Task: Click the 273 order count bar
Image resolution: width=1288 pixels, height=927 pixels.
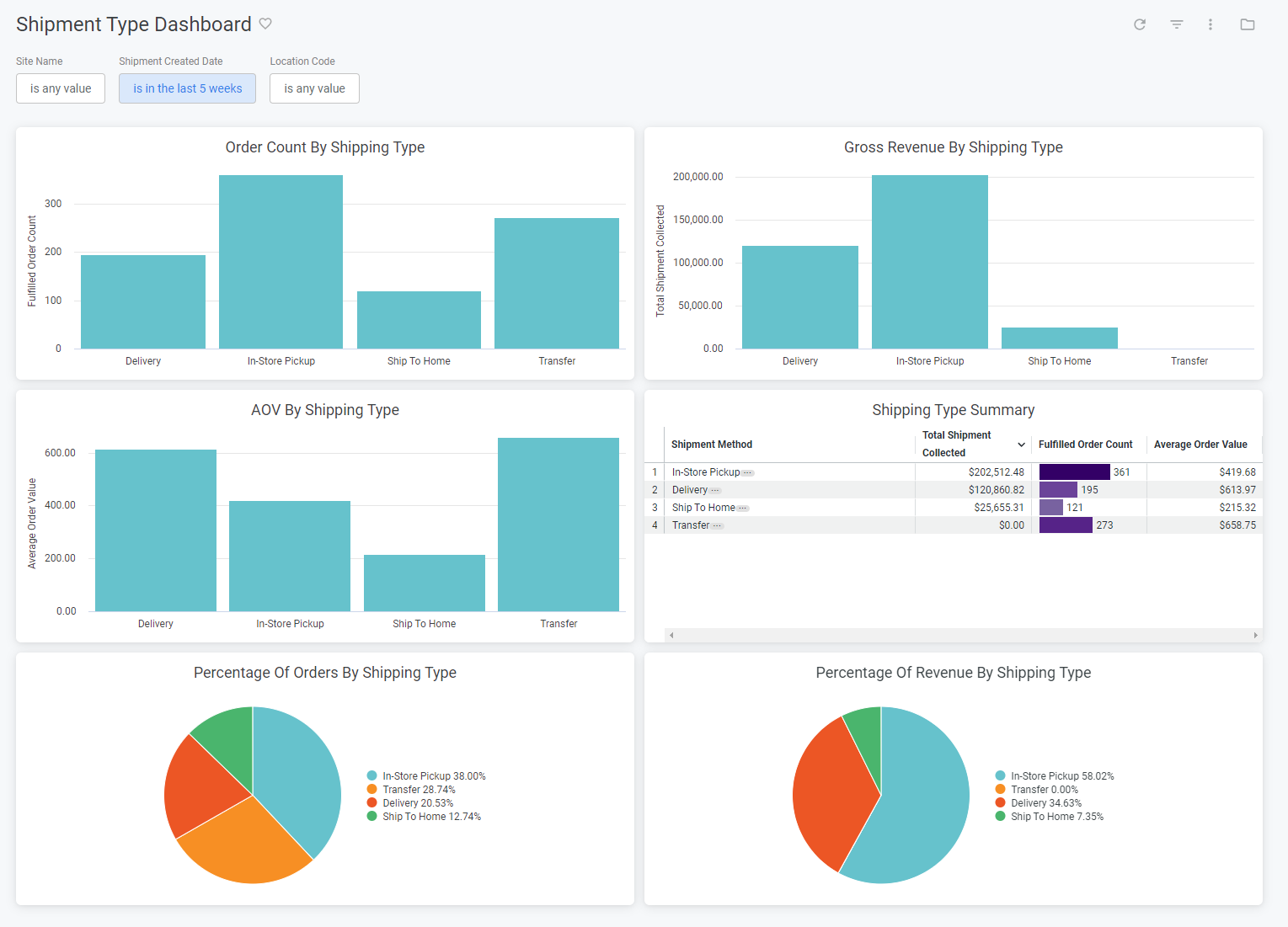Action: [1066, 525]
